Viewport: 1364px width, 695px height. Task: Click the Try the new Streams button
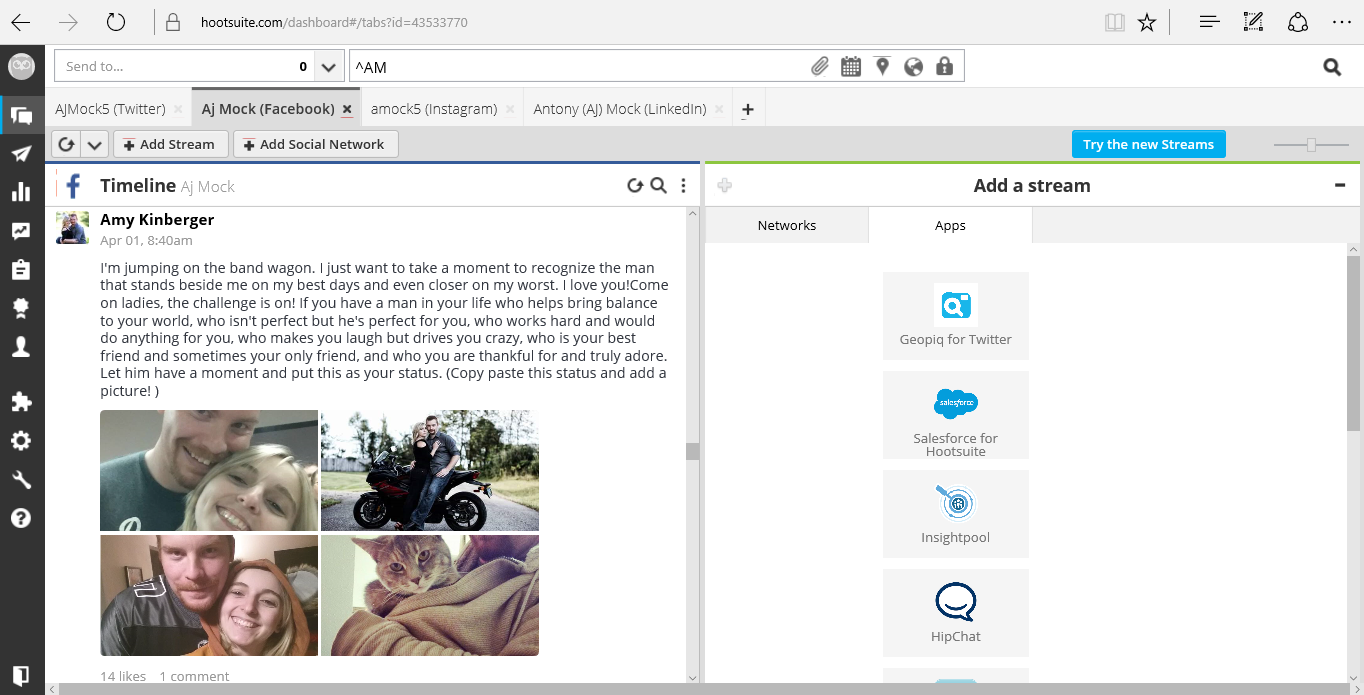pyautogui.click(x=1148, y=144)
